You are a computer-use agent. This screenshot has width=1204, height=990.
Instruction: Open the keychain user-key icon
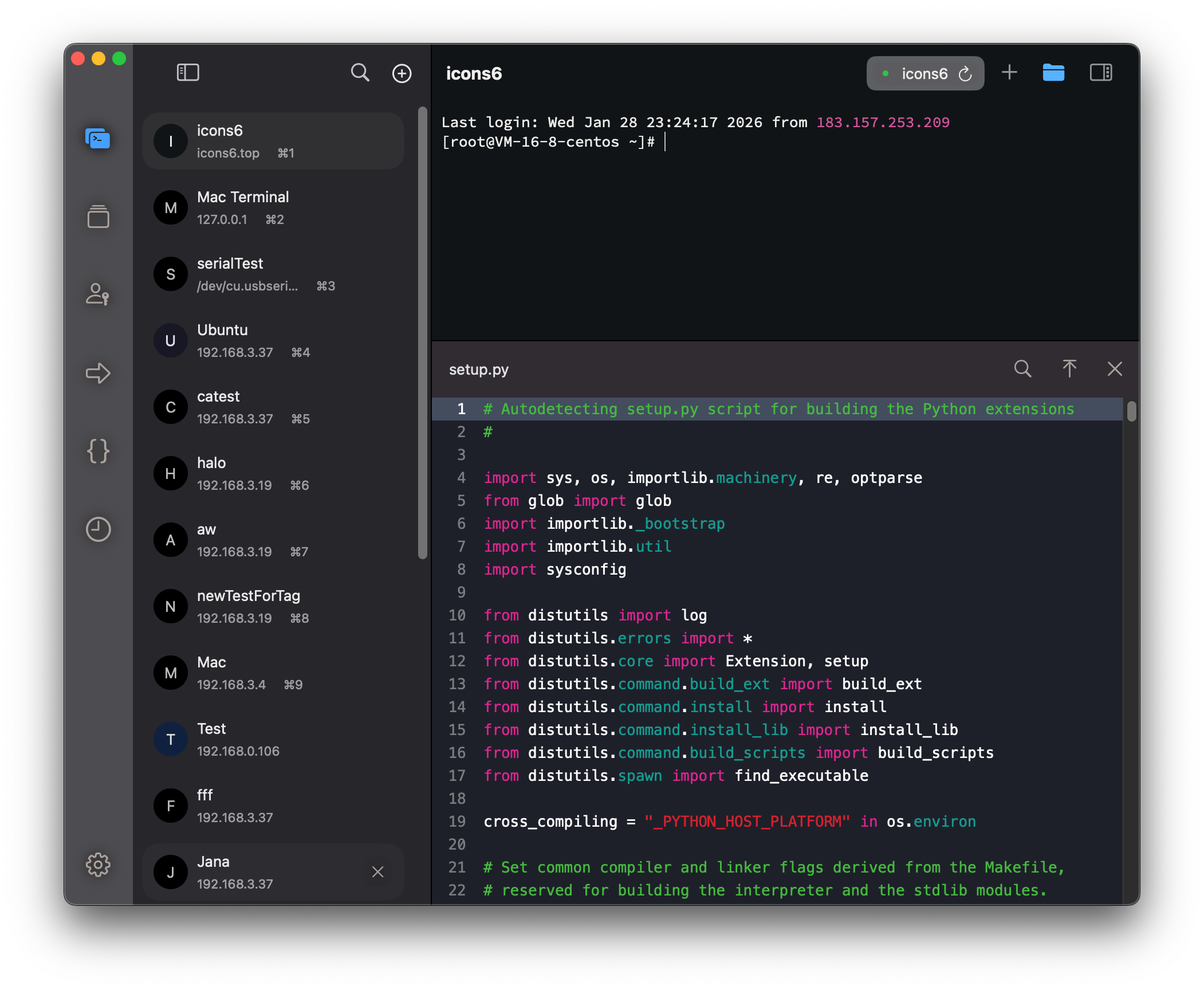tap(98, 294)
